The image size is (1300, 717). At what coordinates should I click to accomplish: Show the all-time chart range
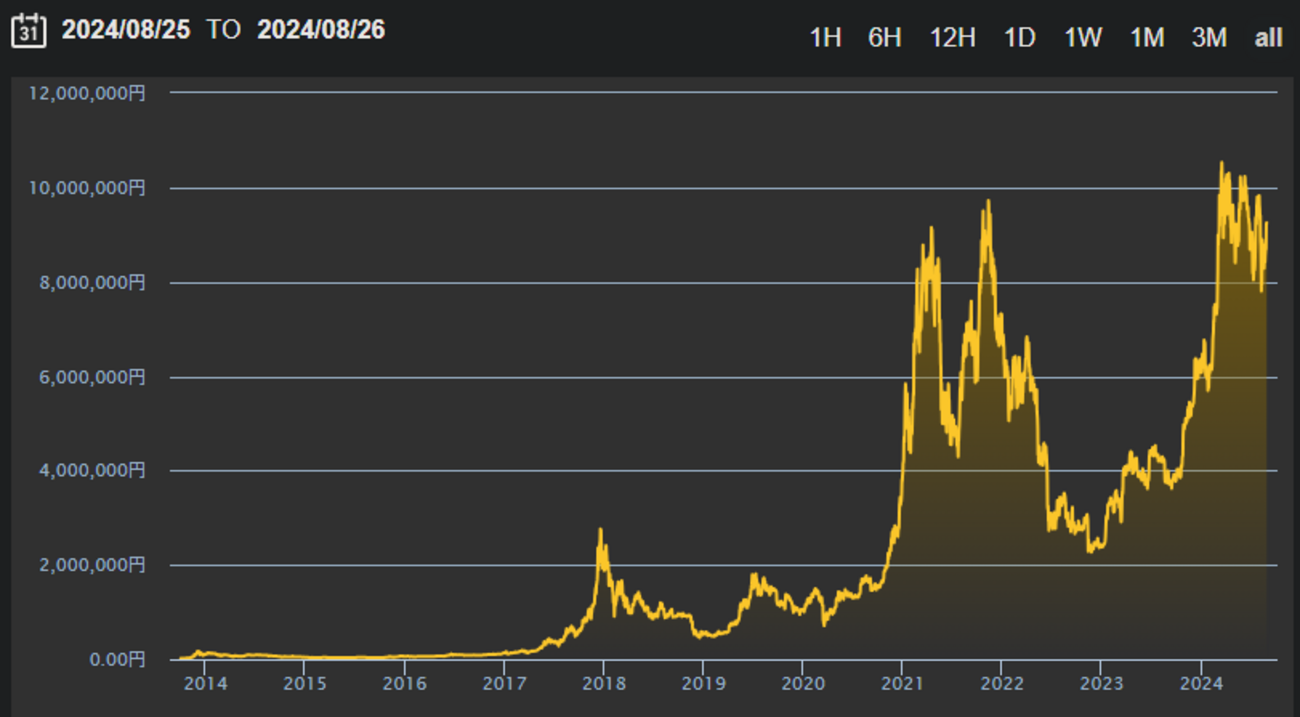tap(1268, 38)
